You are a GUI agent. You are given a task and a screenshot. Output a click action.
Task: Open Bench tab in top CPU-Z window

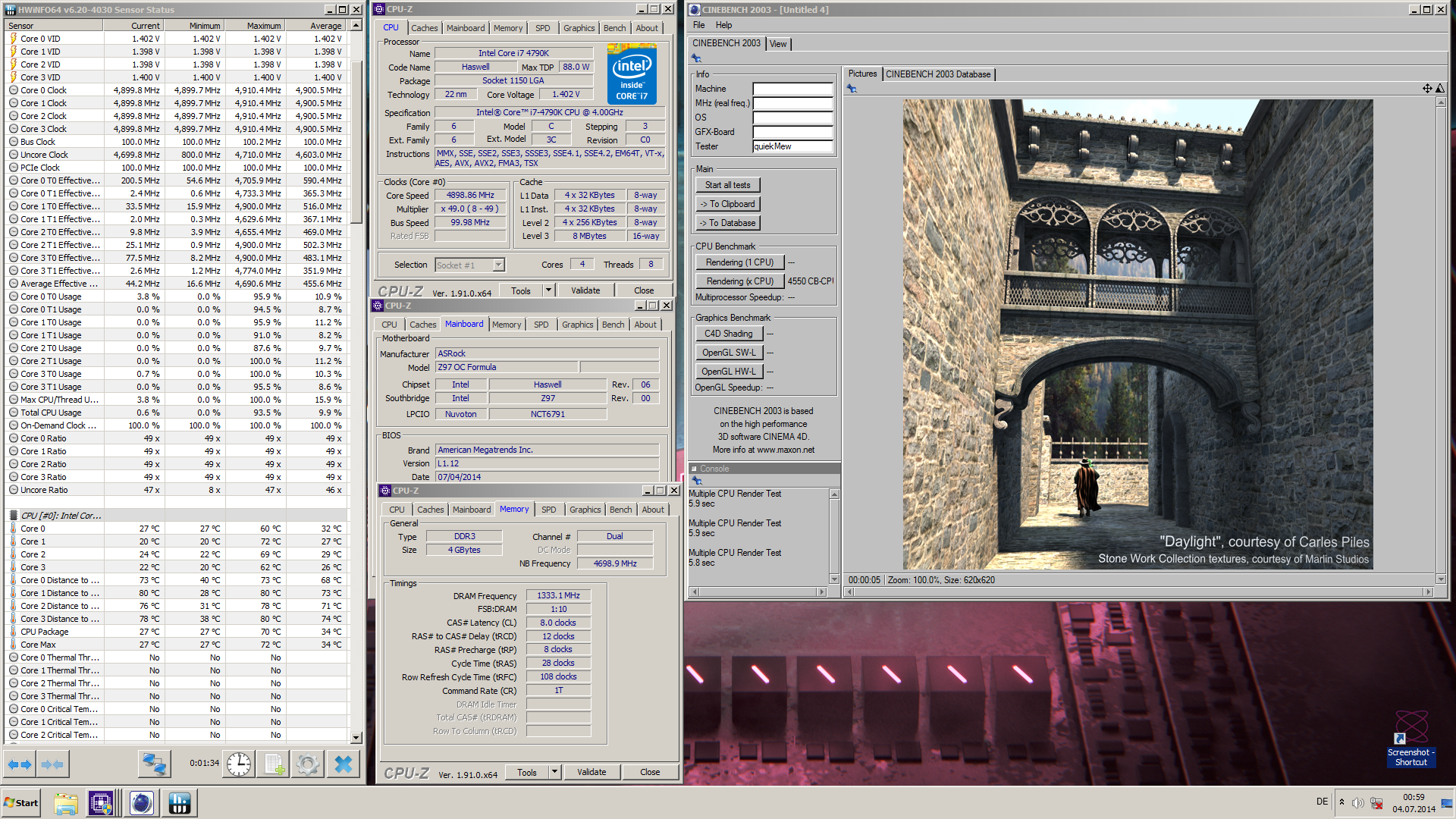[614, 28]
